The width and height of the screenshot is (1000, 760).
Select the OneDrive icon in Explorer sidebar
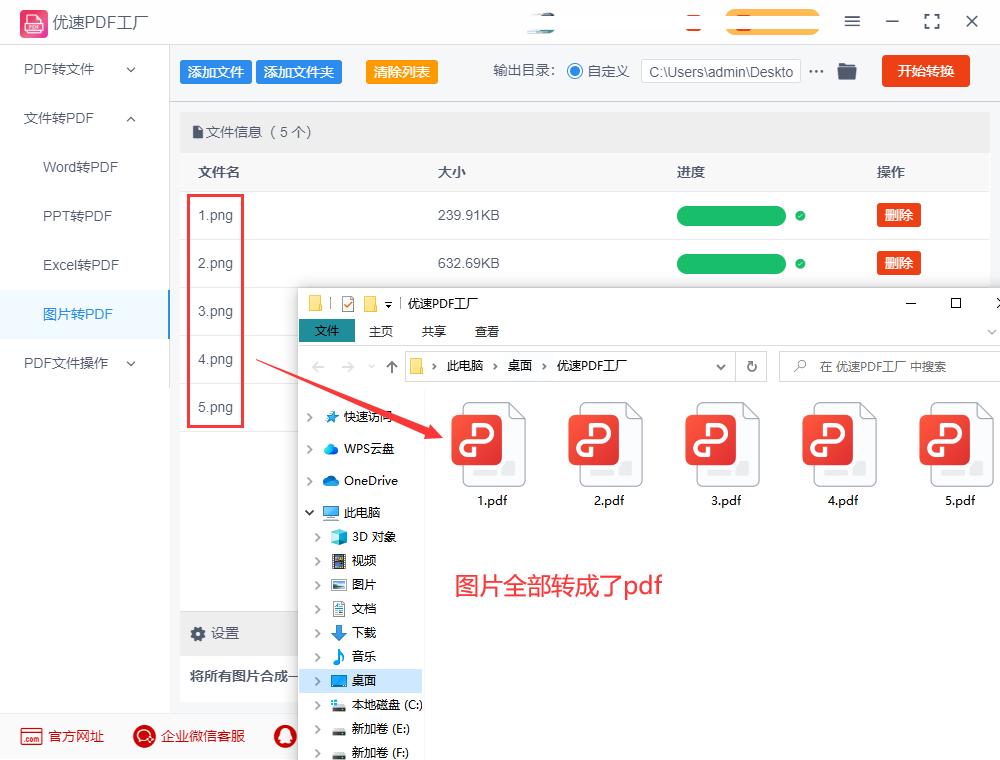tap(330, 480)
